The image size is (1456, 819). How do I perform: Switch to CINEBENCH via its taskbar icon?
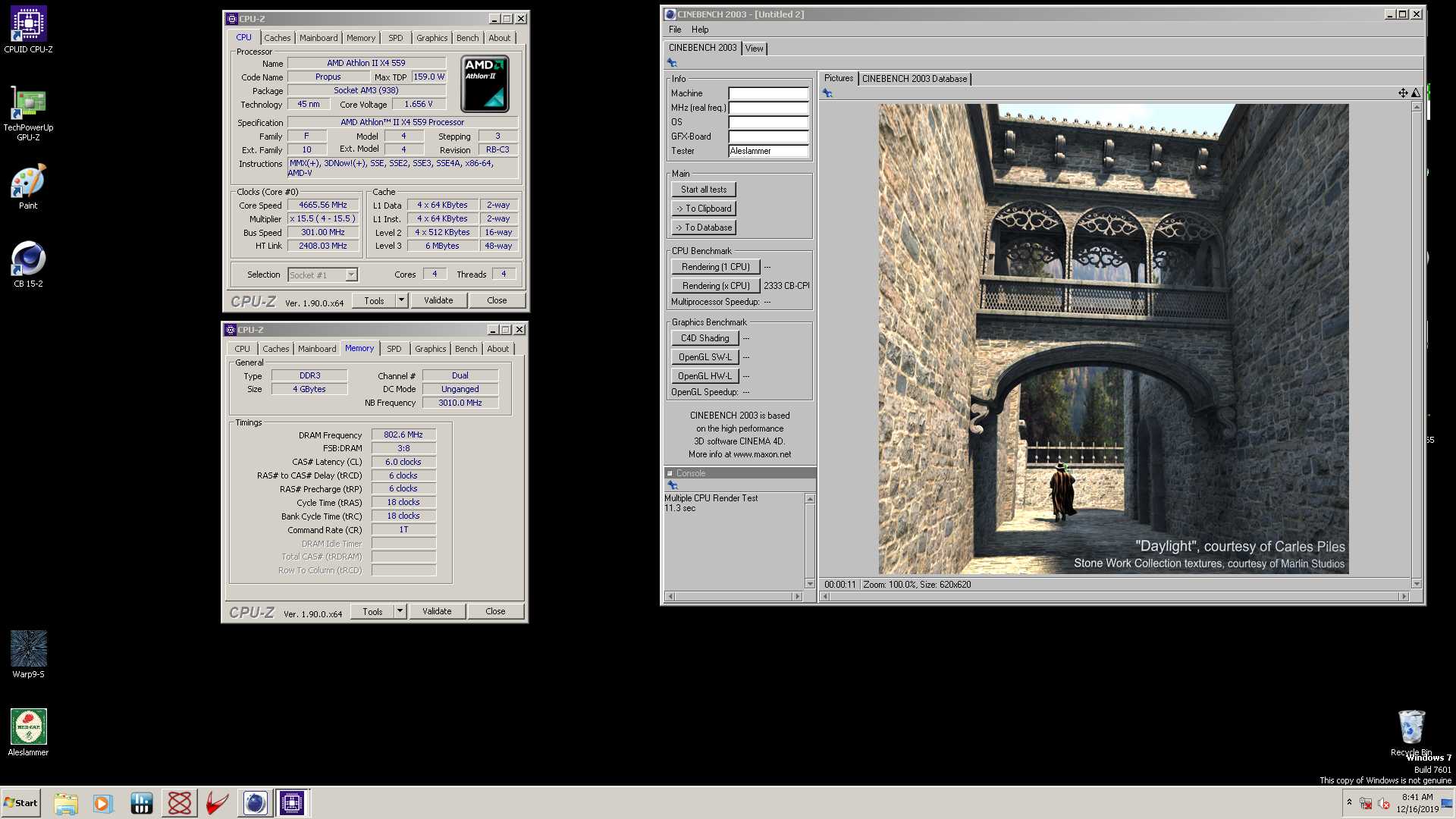tap(255, 803)
